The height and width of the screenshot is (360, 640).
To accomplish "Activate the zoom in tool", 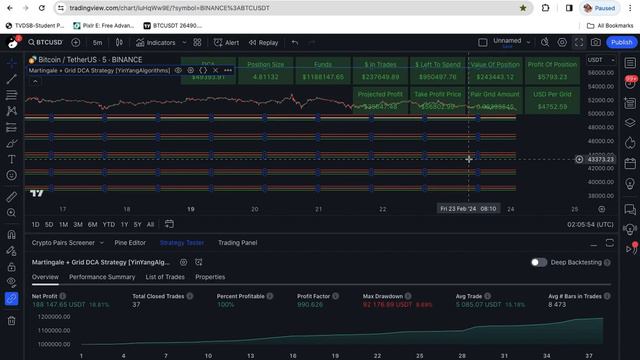I will tap(11, 213).
